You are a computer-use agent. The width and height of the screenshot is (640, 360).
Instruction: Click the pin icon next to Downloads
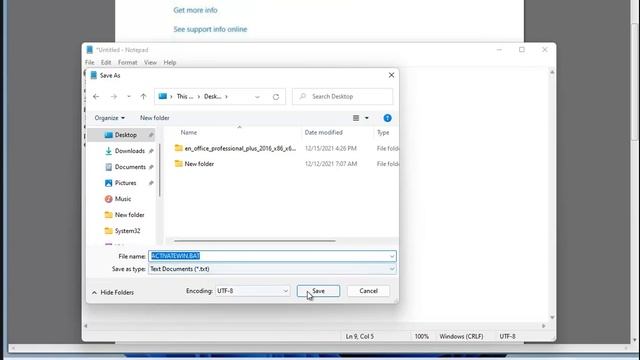151,151
